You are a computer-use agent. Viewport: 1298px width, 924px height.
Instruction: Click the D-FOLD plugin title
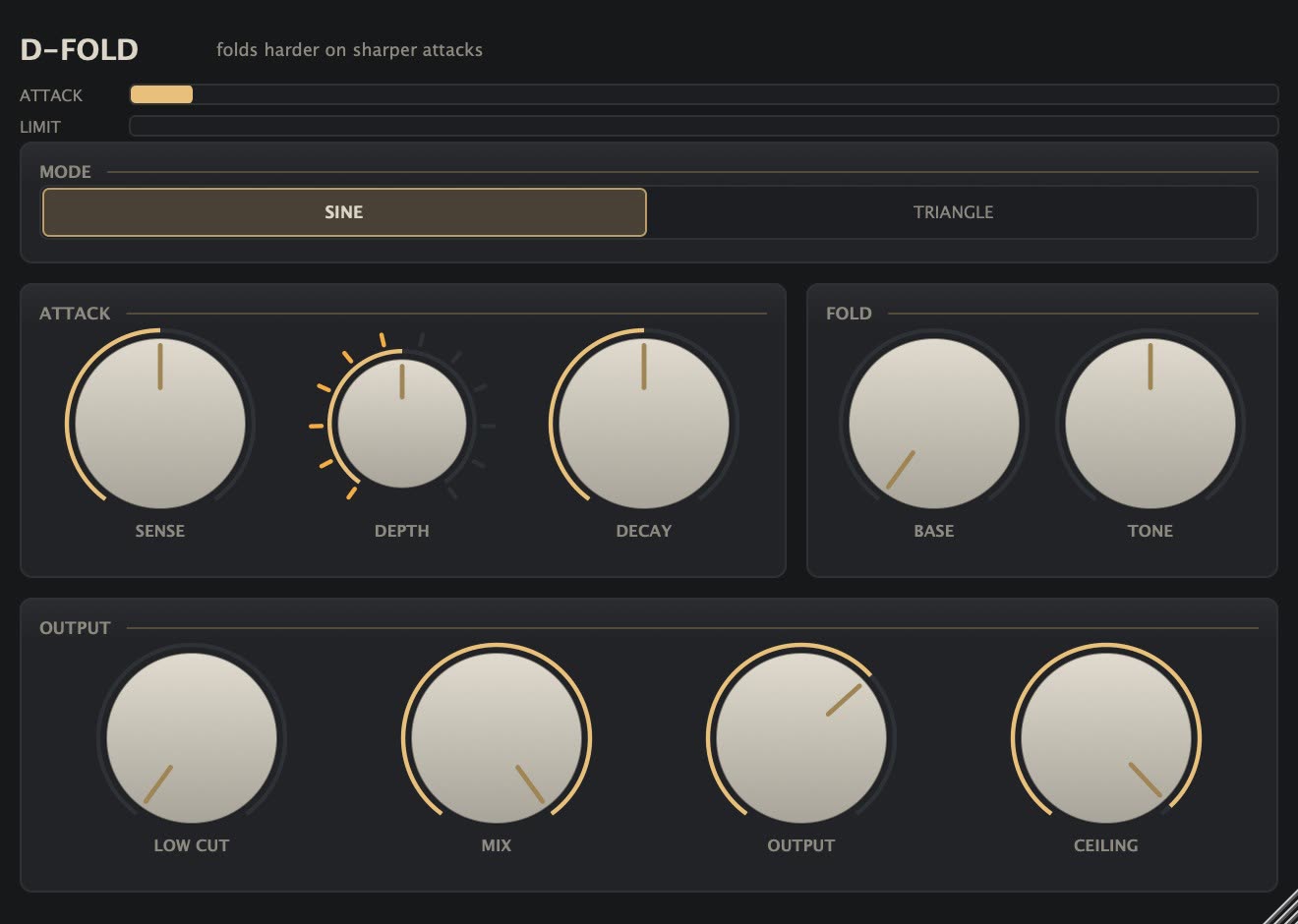pos(80,50)
